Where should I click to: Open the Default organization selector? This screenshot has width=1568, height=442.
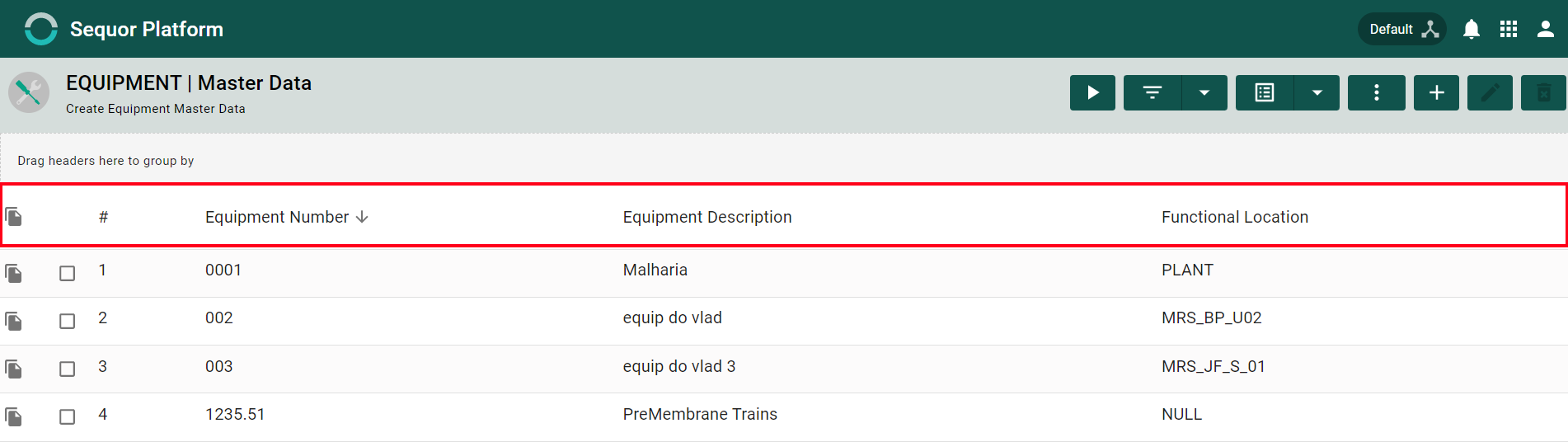(1402, 30)
